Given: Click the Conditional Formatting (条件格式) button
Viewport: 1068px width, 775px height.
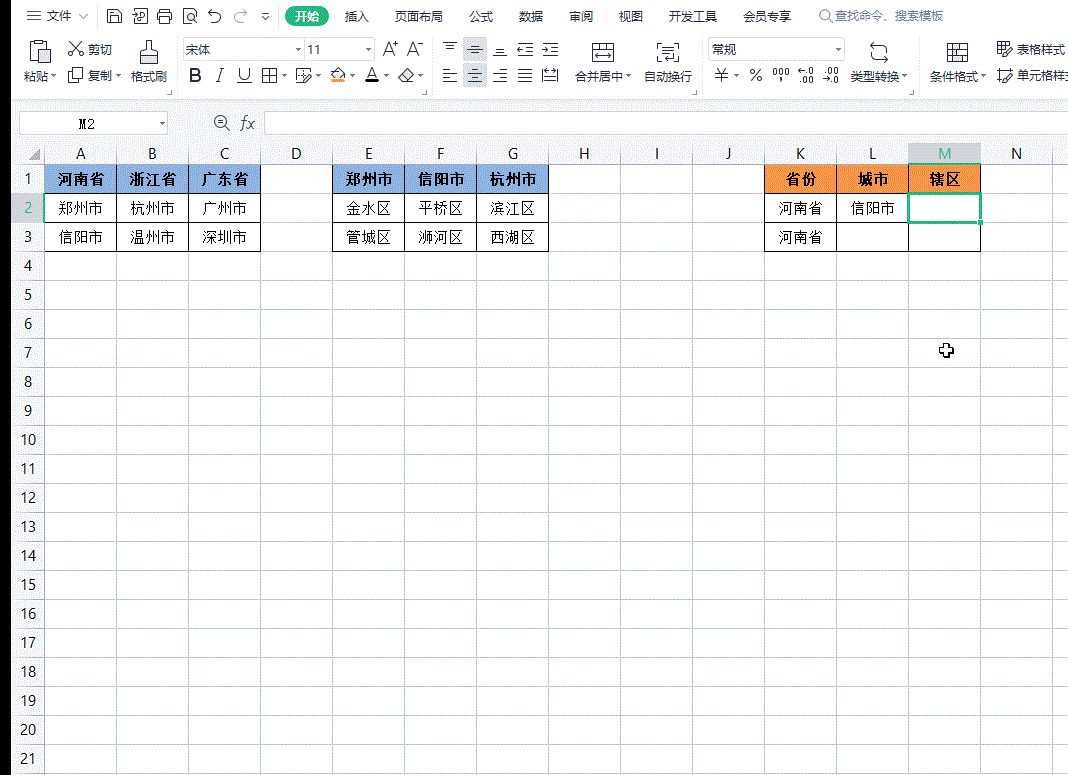Looking at the screenshot, I should click(957, 62).
